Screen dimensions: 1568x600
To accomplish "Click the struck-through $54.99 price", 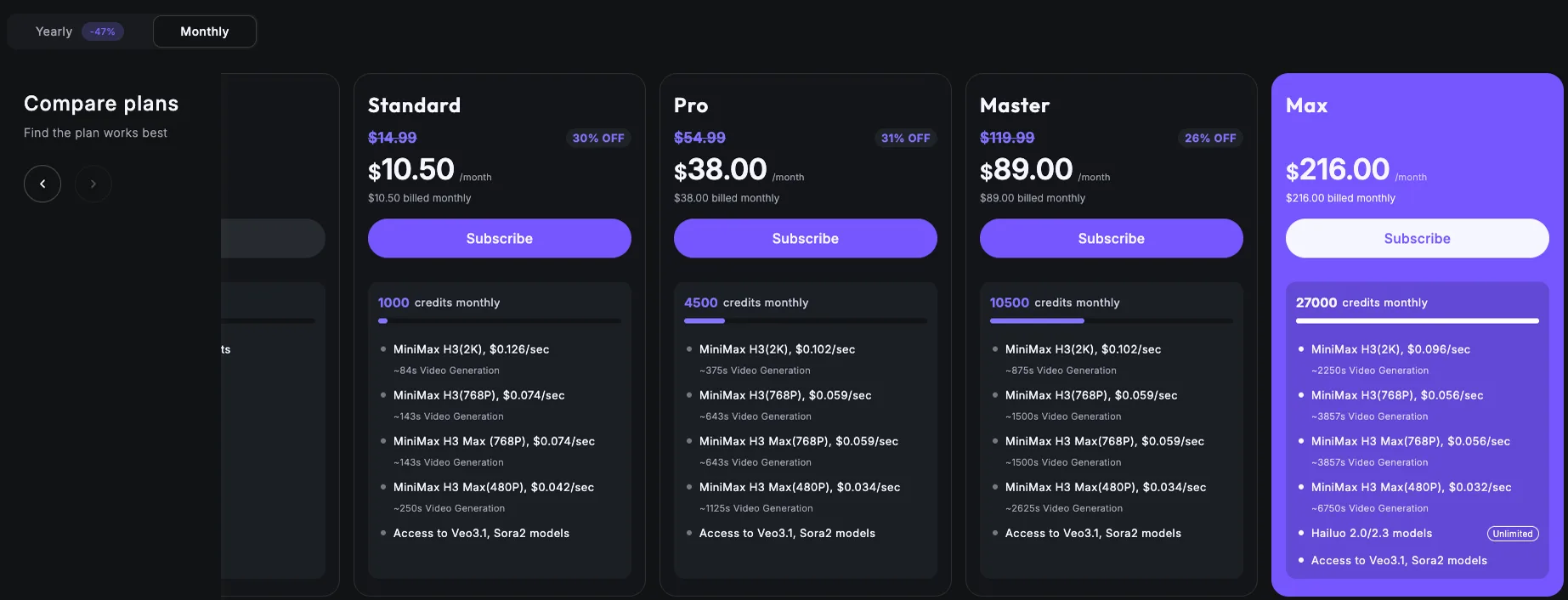I will 699,138.
